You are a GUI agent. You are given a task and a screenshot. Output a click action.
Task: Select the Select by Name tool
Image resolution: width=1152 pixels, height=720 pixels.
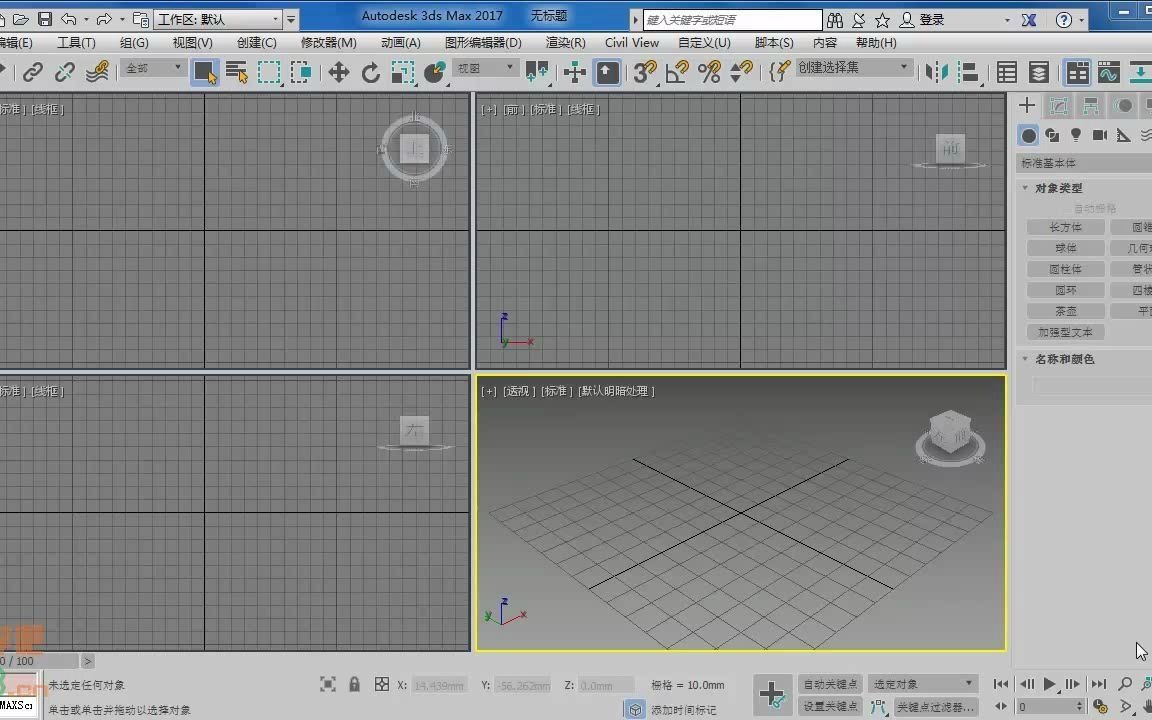pos(236,72)
